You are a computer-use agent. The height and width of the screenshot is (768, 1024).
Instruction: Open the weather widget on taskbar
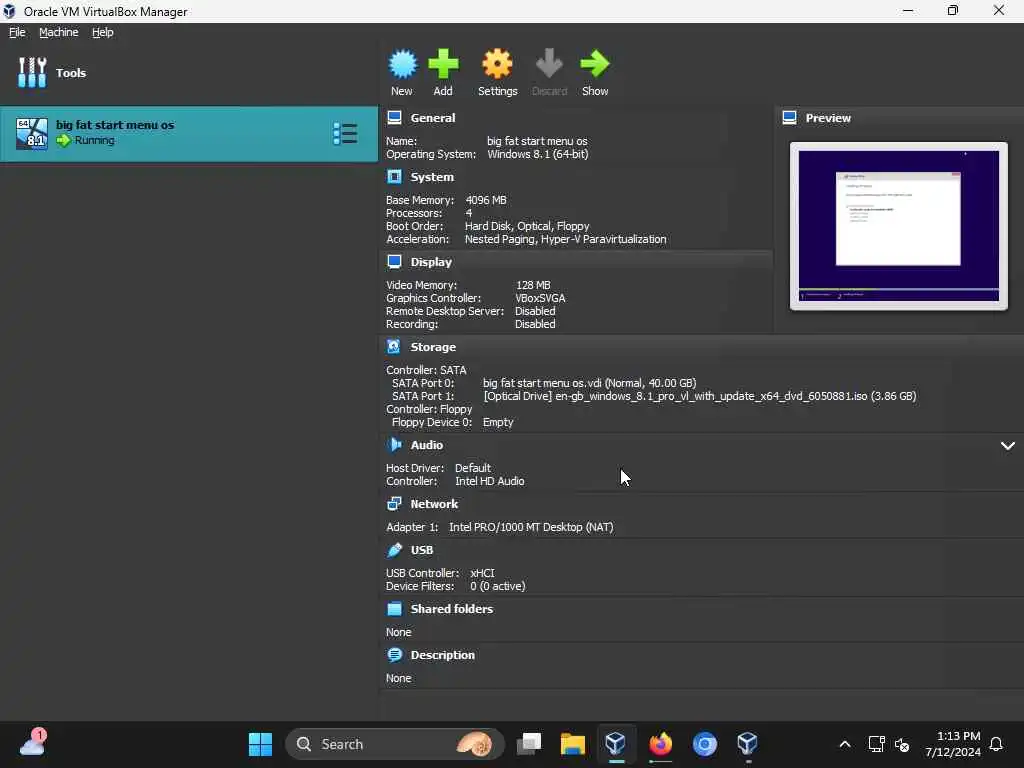coord(33,743)
